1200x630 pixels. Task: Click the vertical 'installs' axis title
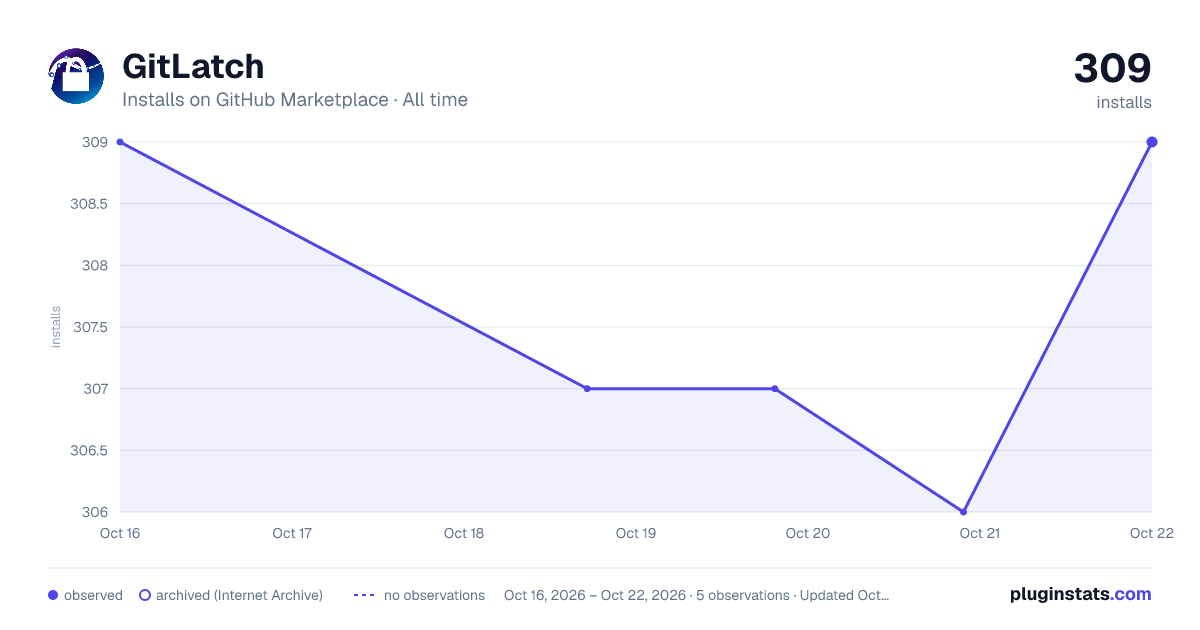(x=56, y=327)
